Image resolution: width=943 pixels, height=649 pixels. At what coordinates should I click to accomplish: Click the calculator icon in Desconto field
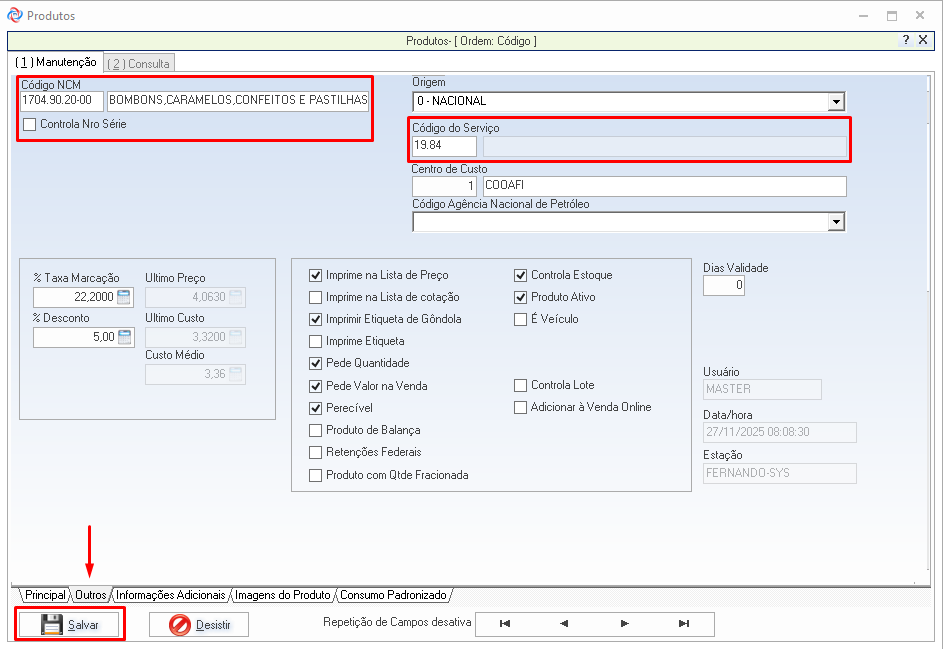[124, 338]
